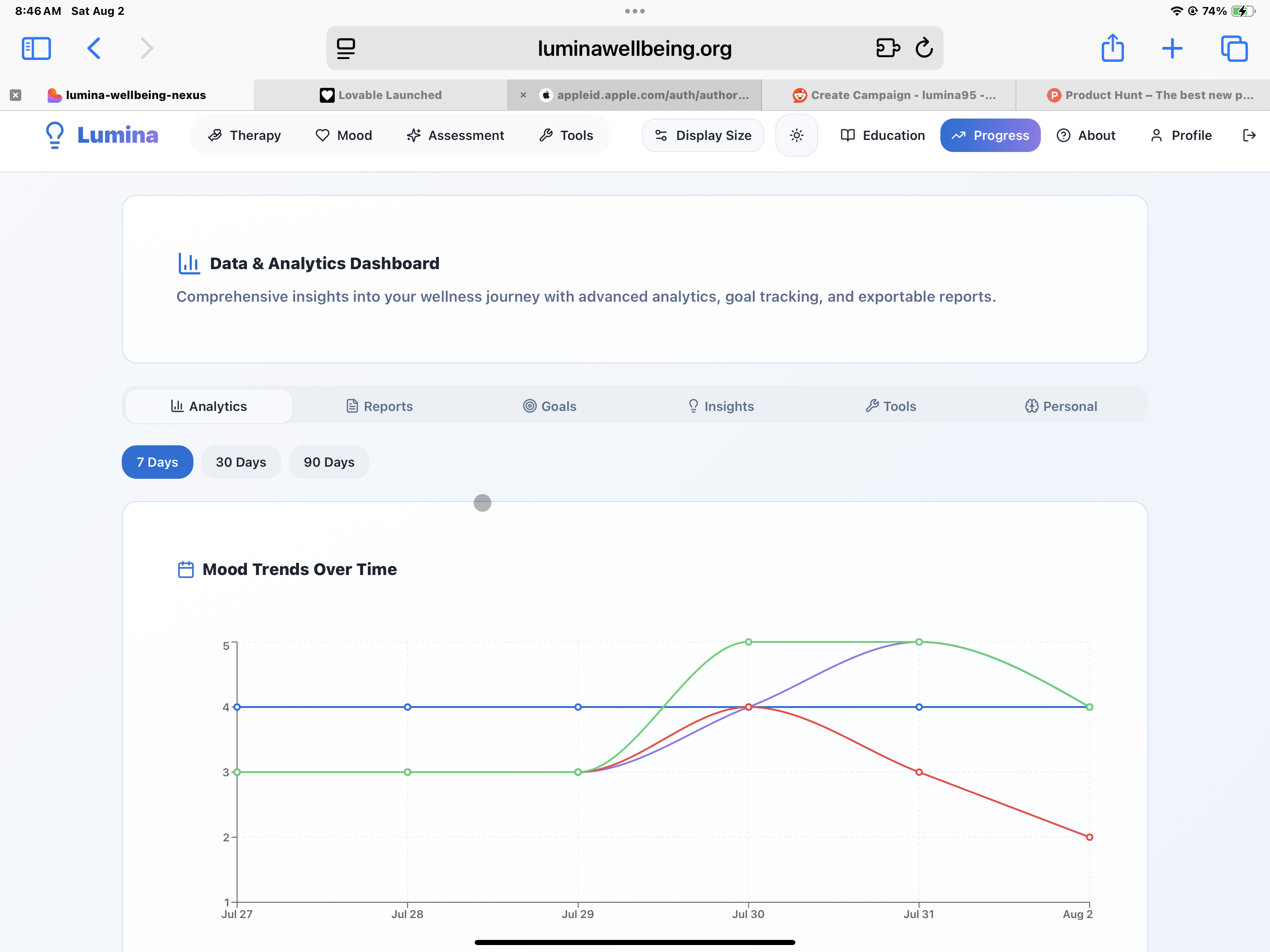This screenshot has width=1270, height=952.
Task: Show all tabs overview icon
Action: pyautogui.click(x=1234, y=48)
